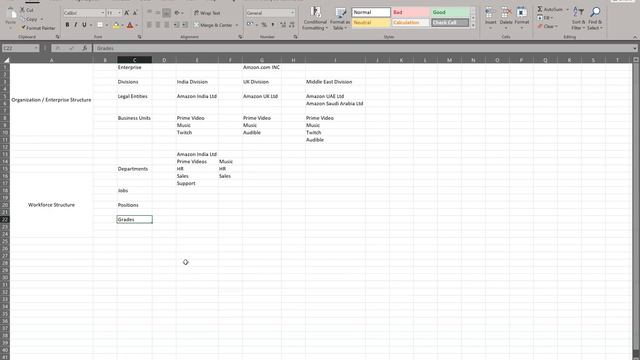Click the Delete cells icon
Screen dimensions: 640x360
click(x=506, y=13)
